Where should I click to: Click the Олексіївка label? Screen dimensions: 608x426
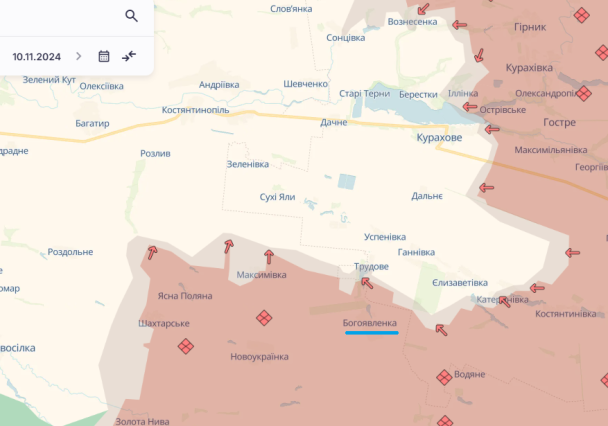tap(102, 86)
